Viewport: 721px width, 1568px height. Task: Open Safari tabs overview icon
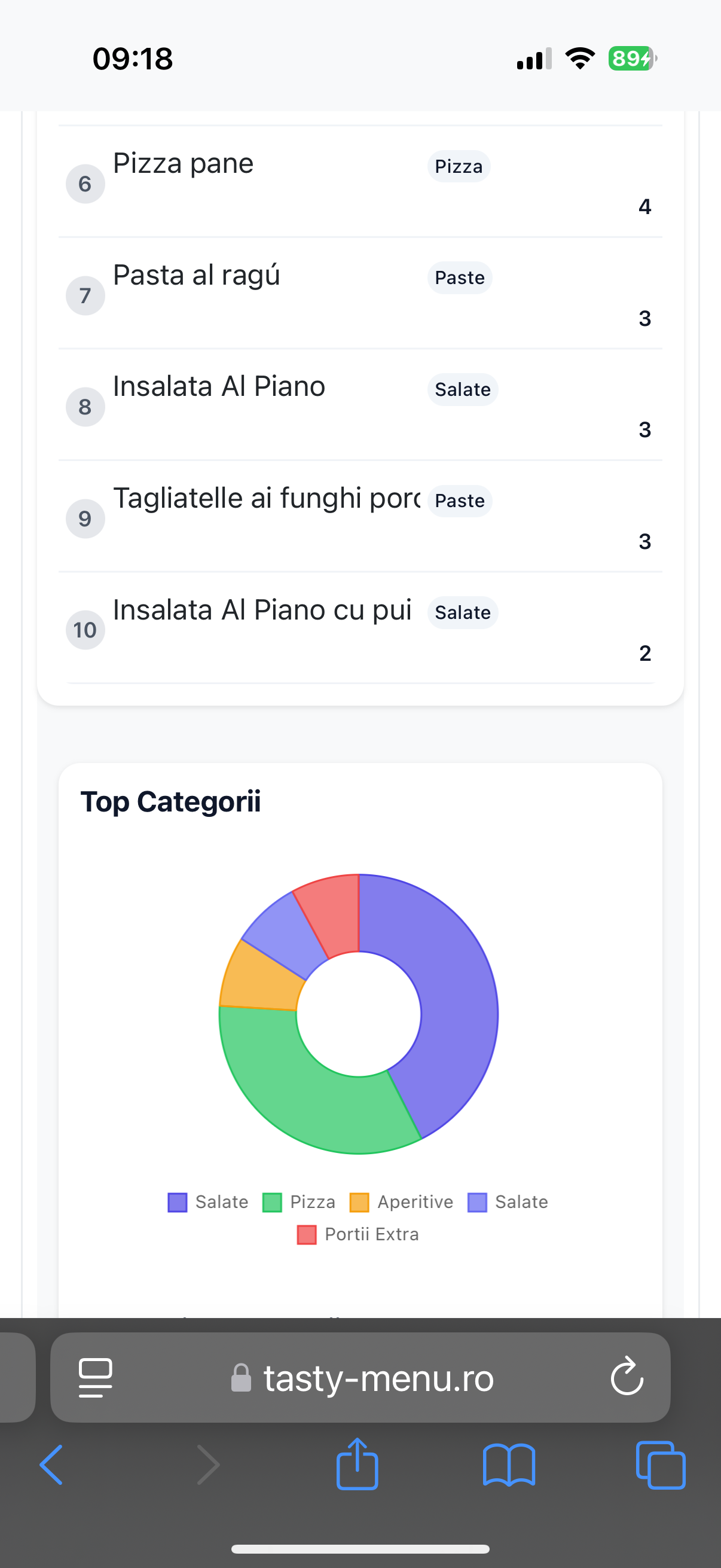click(660, 1465)
